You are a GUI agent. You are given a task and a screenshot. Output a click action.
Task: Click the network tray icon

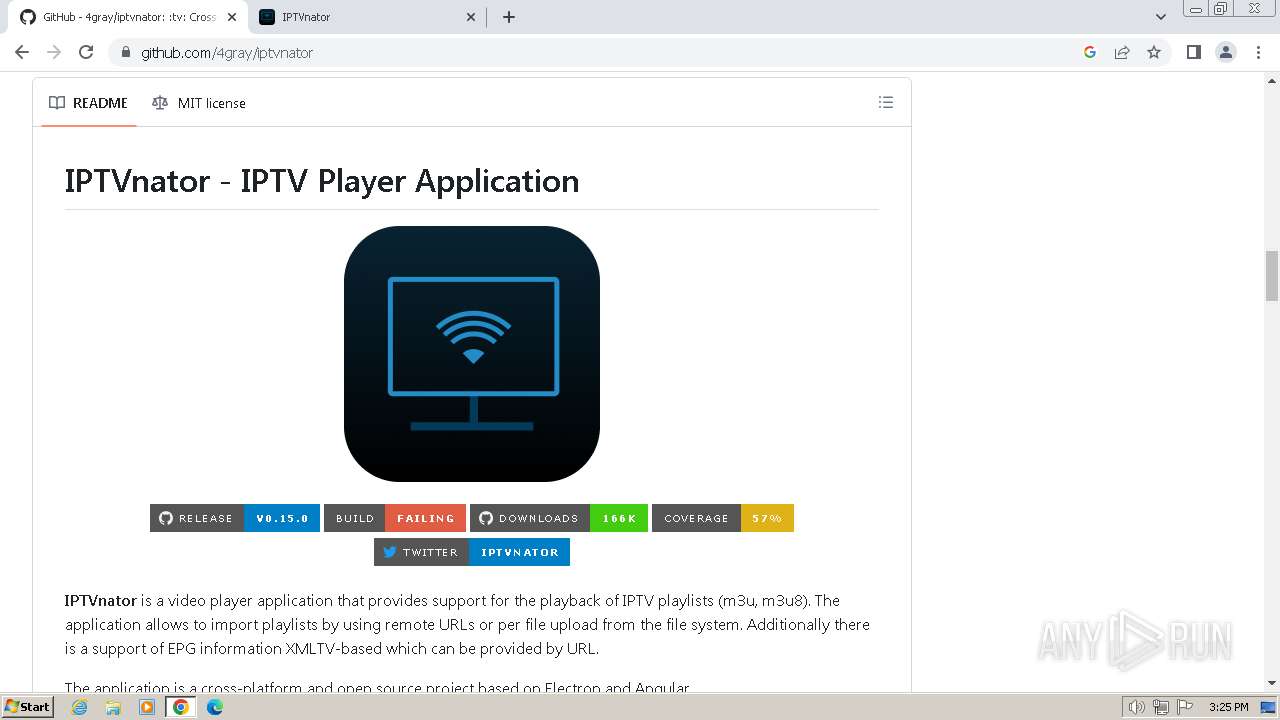coord(1161,707)
